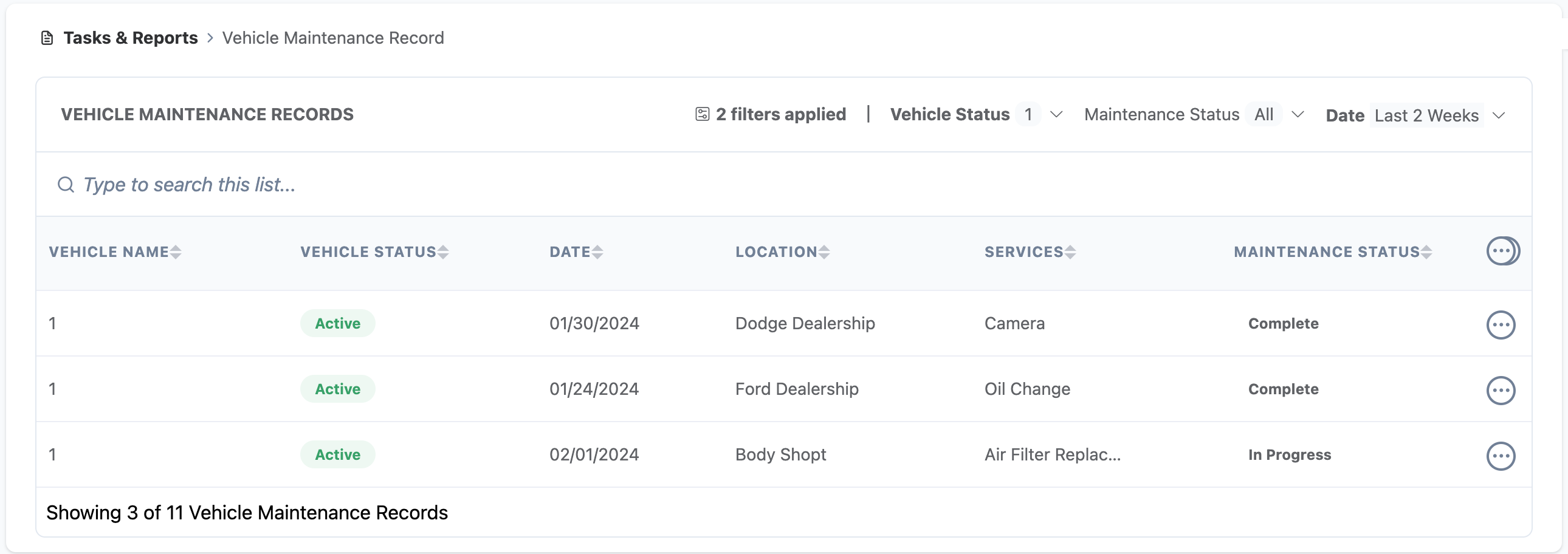
Task: Click the 2 filters applied label
Action: pos(780,114)
